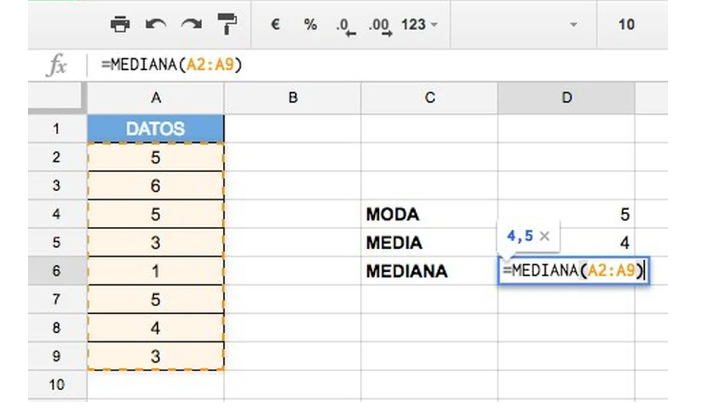Close the 4,5 result preview tooltip
The width and height of the screenshot is (713, 409).
pos(544,236)
